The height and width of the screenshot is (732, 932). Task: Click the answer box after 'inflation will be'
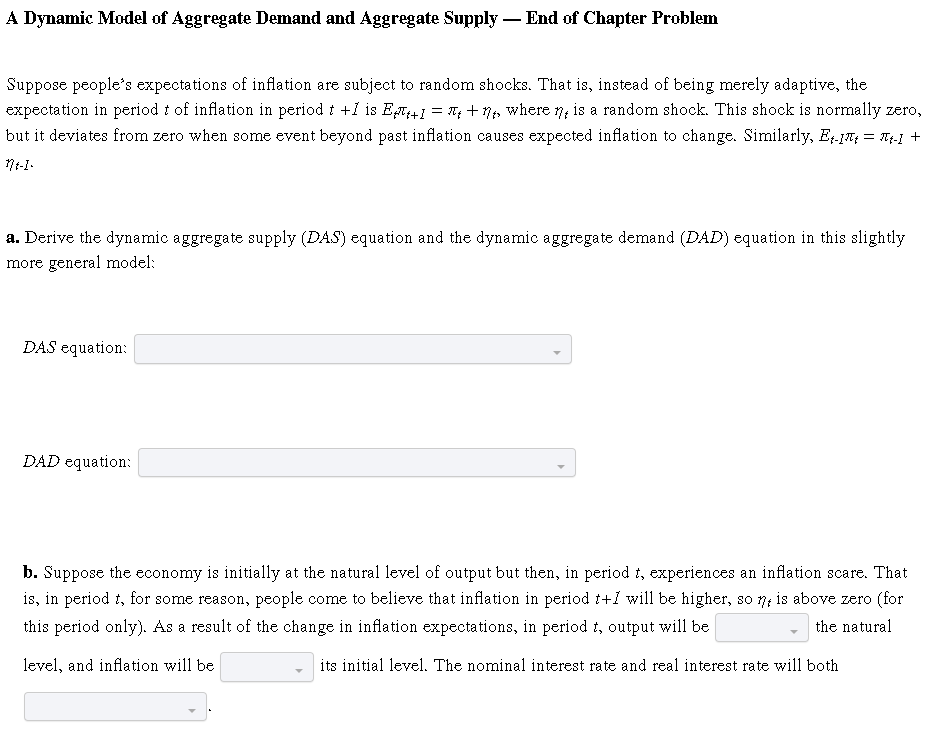coord(265,666)
